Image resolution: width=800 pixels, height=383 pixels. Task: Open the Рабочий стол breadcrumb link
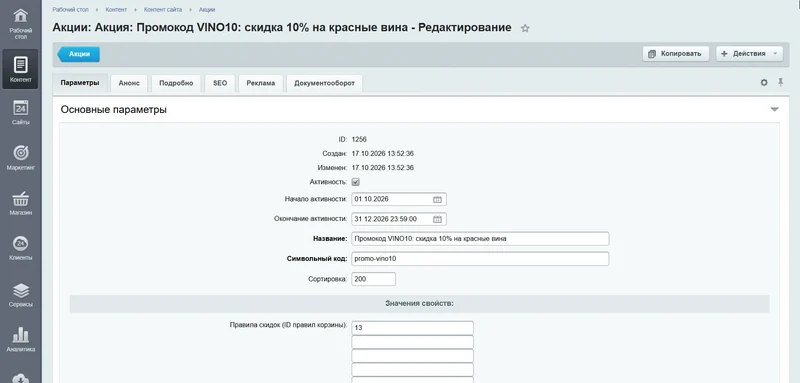pos(69,10)
